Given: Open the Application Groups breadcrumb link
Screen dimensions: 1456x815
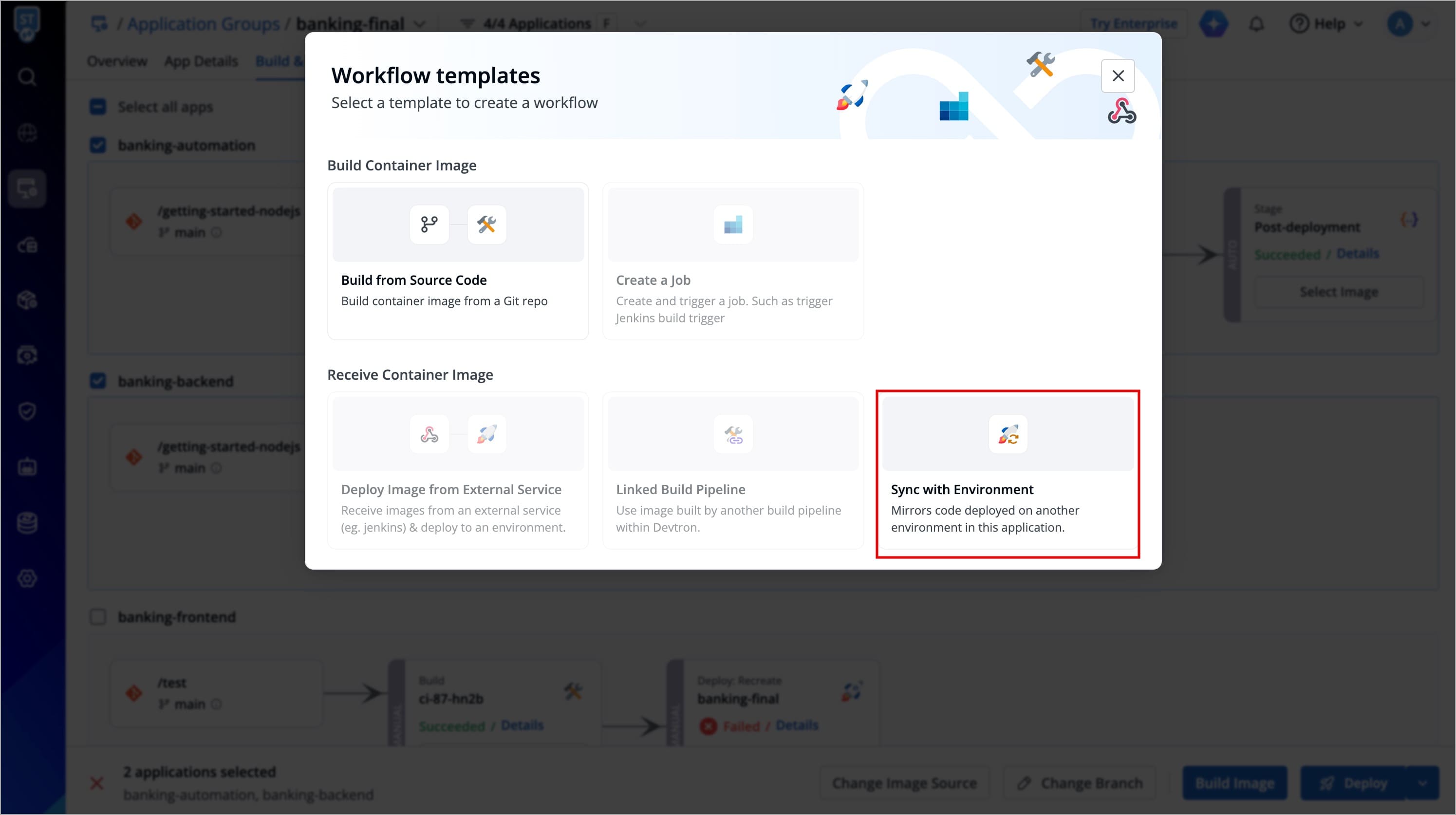Looking at the screenshot, I should pyautogui.click(x=203, y=24).
